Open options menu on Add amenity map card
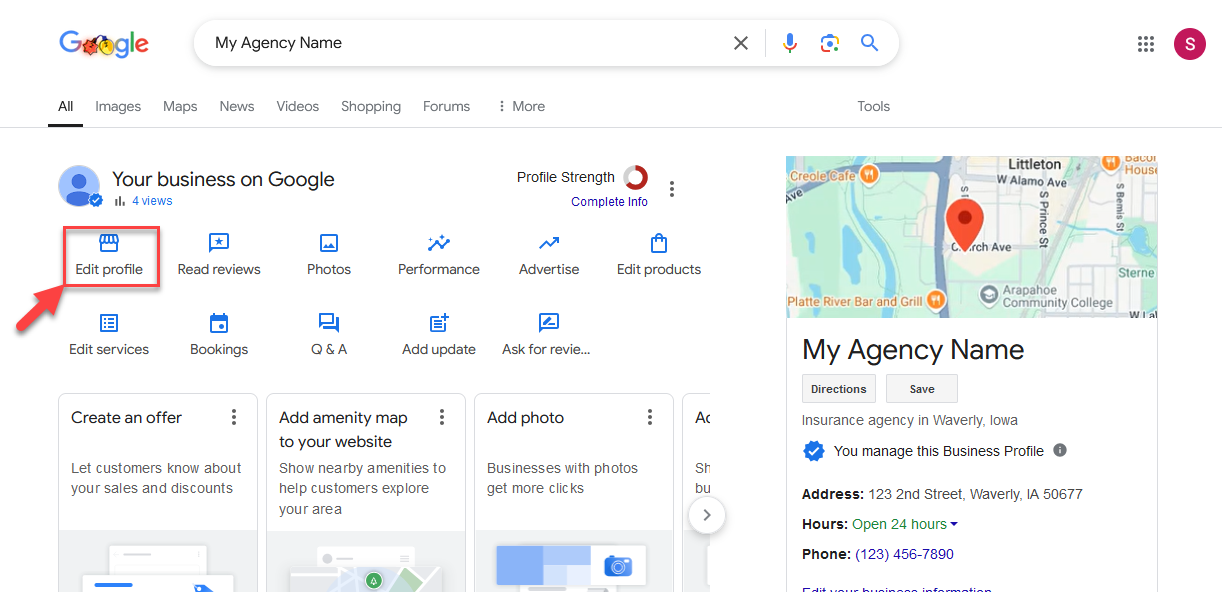The width and height of the screenshot is (1222, 592). point(442,417)
